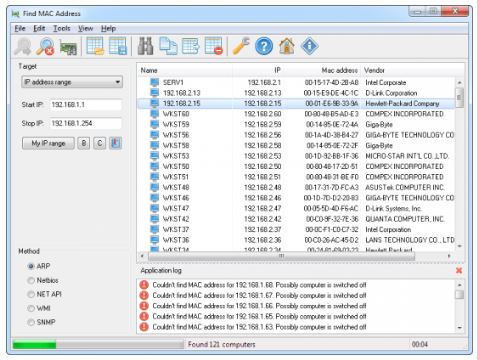Click the Start IP input field
The width and height of the screenshot is (477, 360).
(x=85, y=105)
